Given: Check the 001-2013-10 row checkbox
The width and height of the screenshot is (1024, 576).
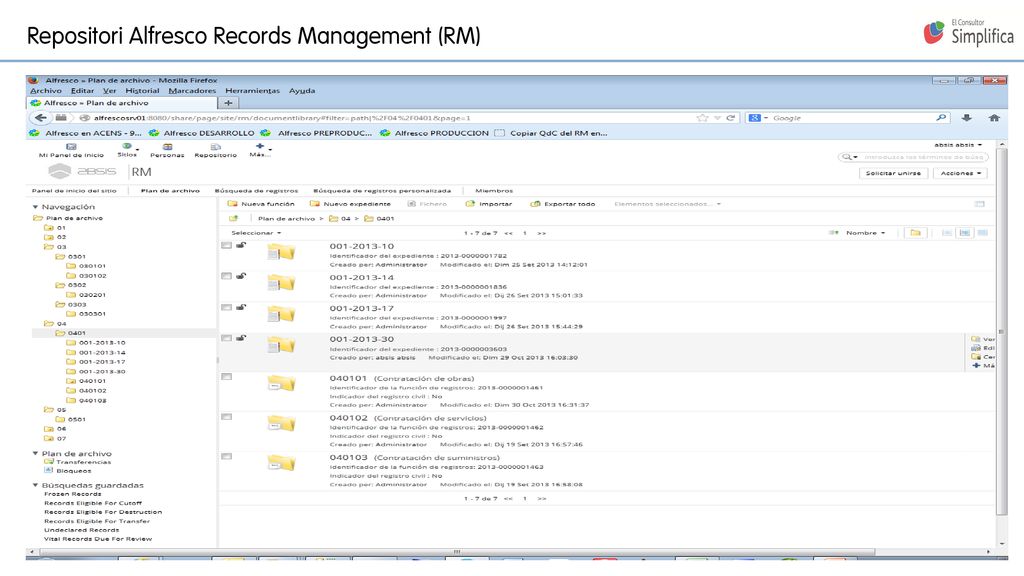Looking at the screenshot, I should [227, 246].
